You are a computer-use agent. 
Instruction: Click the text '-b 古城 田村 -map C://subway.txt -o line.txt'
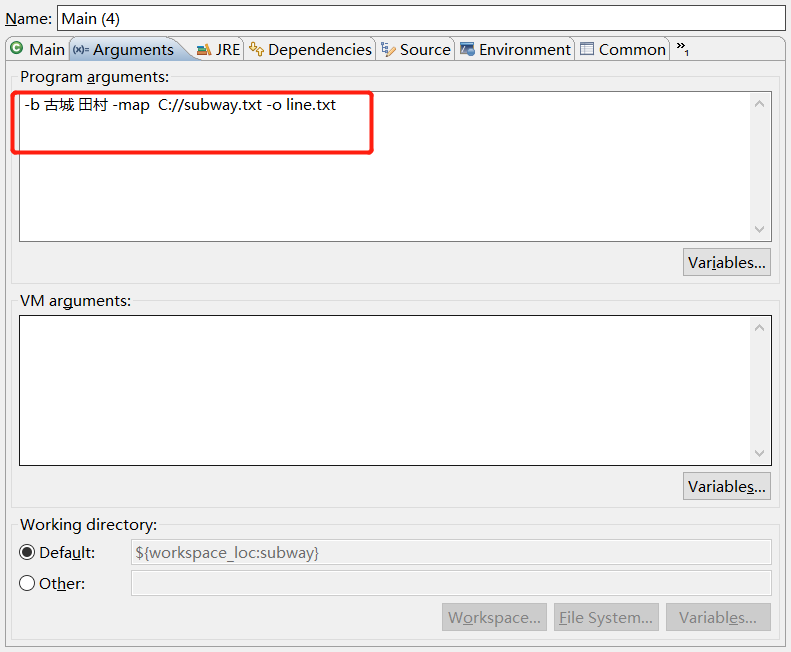[x=180, y=104]
